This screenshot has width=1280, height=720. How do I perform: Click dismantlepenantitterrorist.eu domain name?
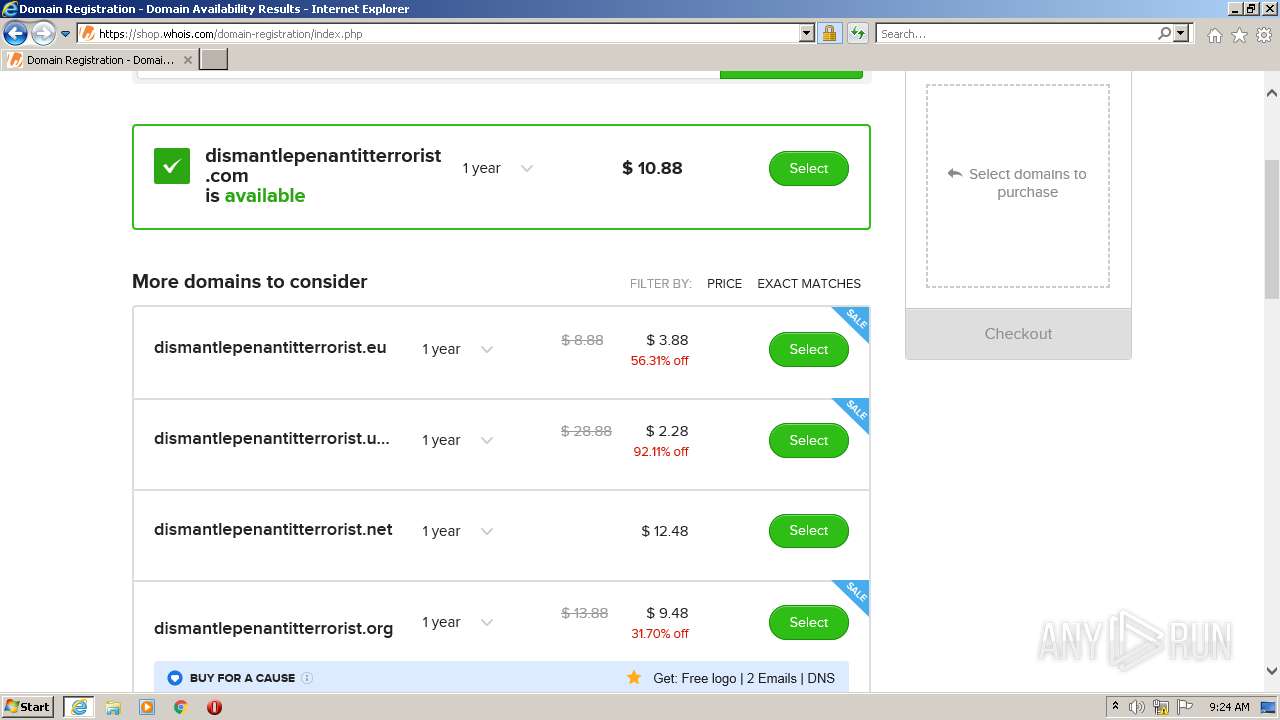[270, 348]
